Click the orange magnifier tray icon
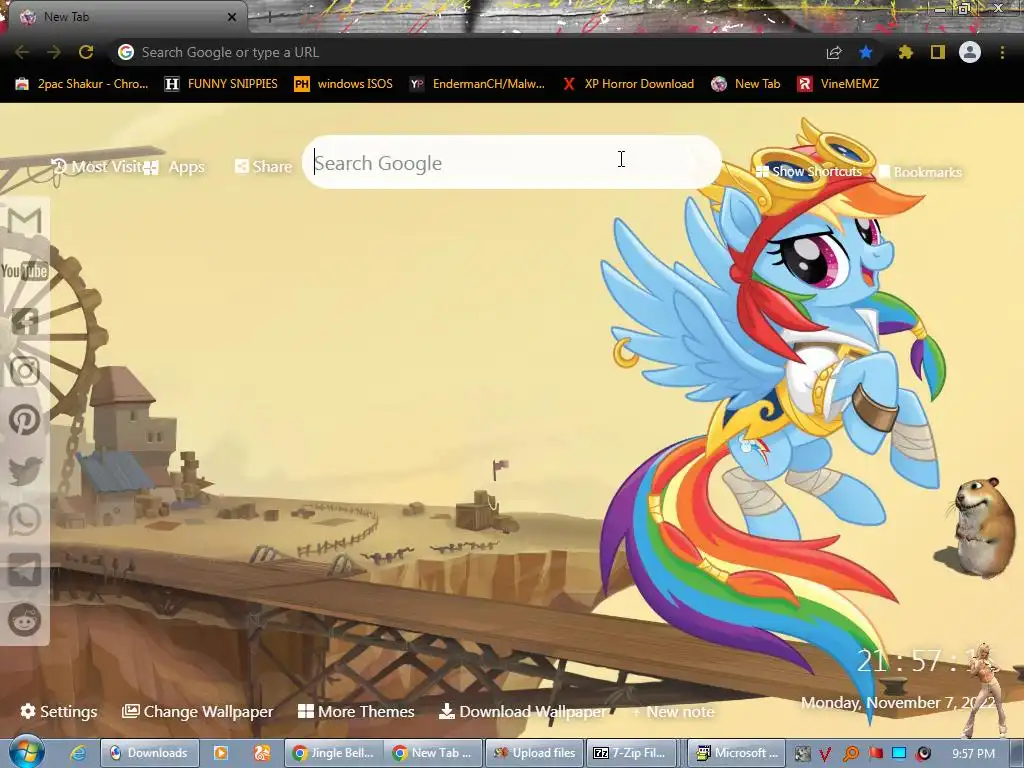Image resolution: width=1024 pixels, height=768 pixels. pos(850,754)
